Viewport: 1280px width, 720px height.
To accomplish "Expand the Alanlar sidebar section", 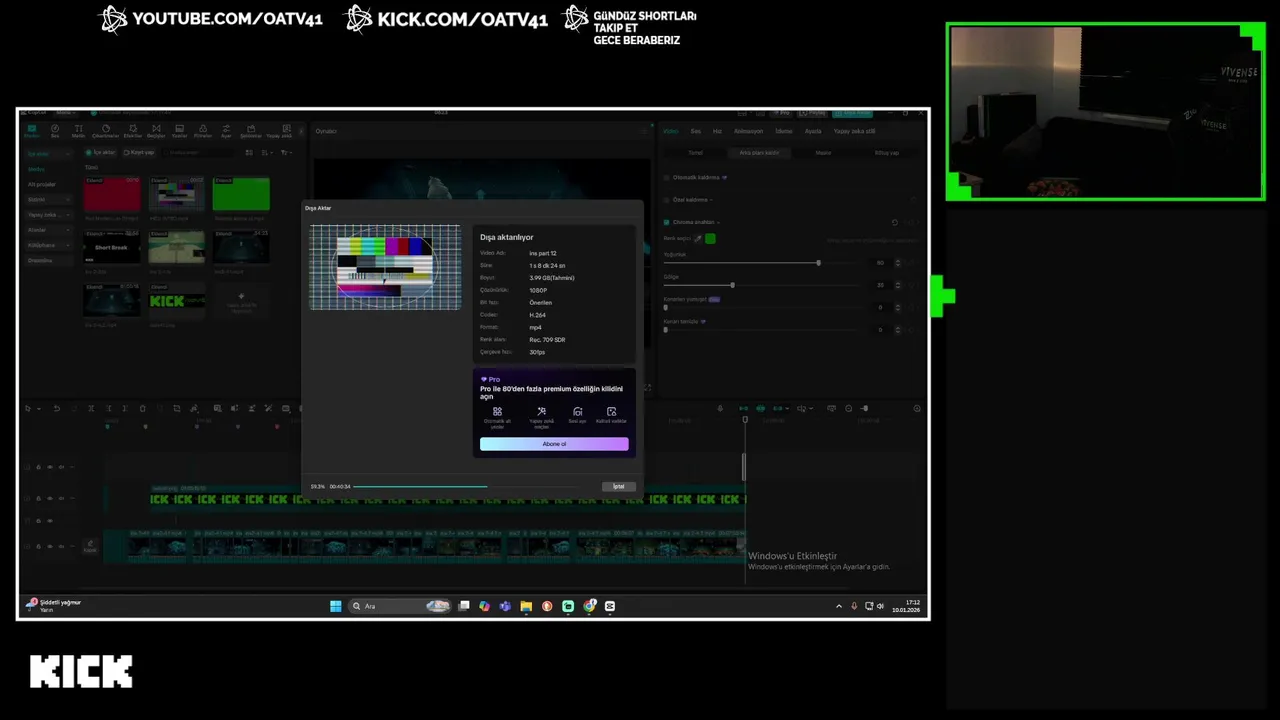I will coord(48,230).
